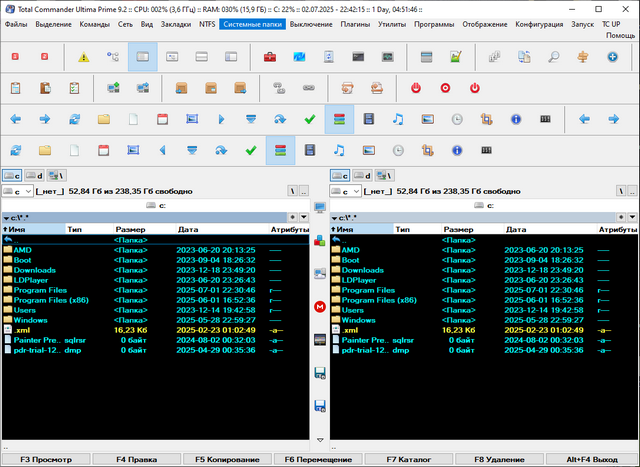
Task: Click the F6 Перемещение button
Action: (318, 459)
